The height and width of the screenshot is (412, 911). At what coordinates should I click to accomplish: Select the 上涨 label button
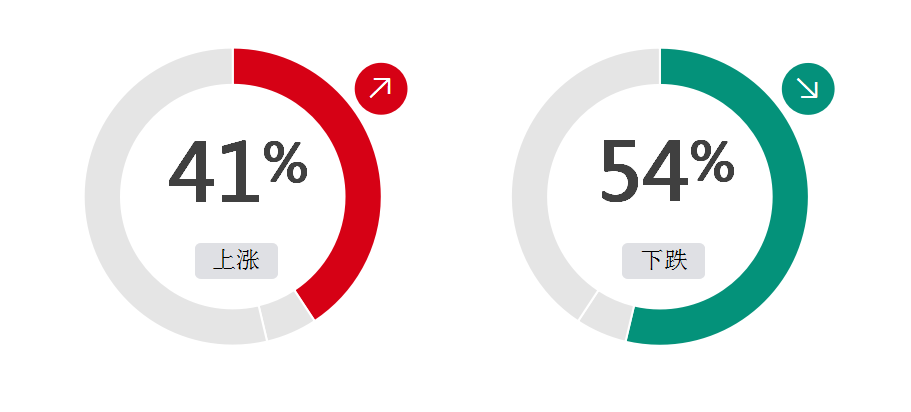pos(236,261)
